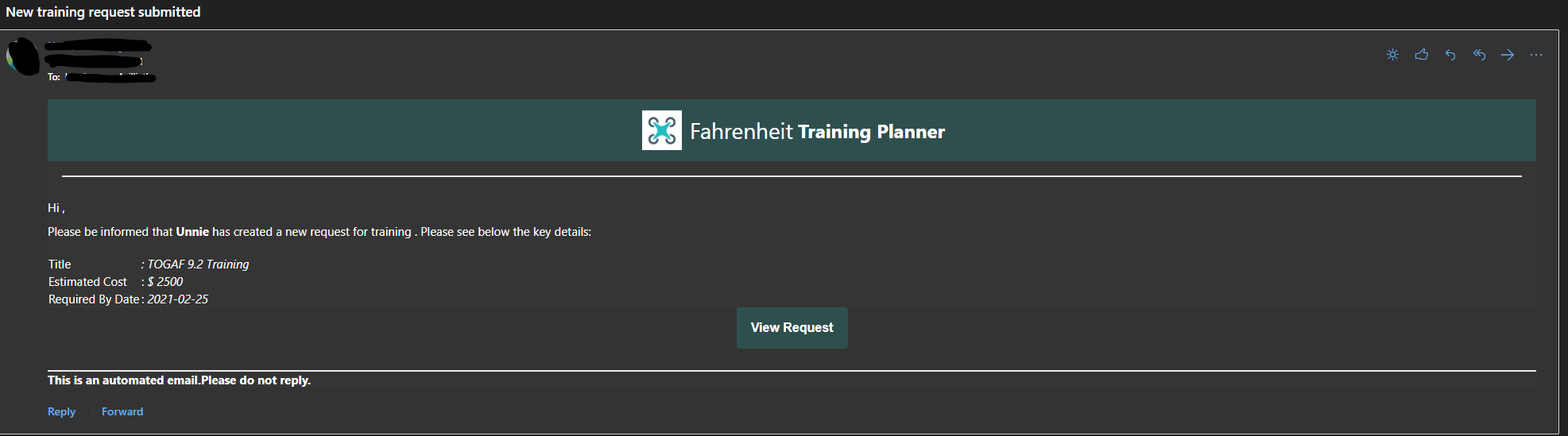Image resolution: width=1568 pixels, height=436 pixels.
Task: Click the Reply link below the message
Action: point(61,411)
